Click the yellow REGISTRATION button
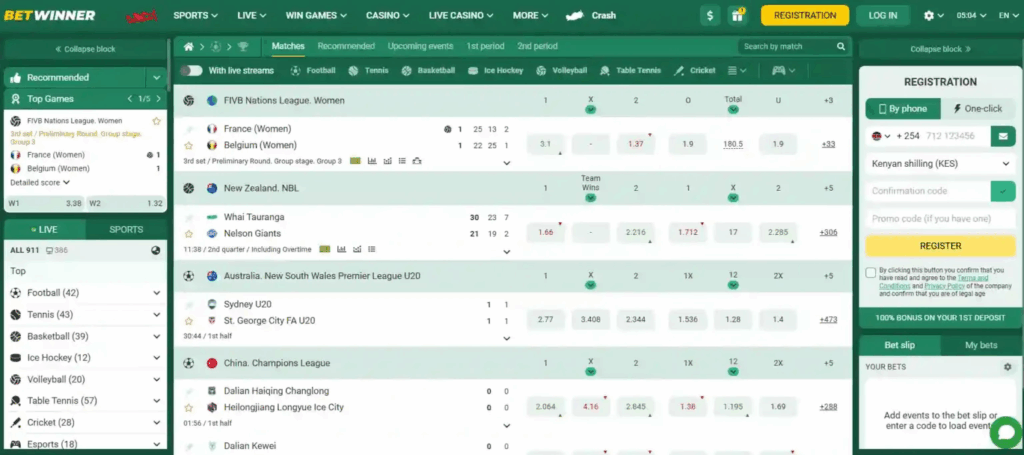 point(805,16)
